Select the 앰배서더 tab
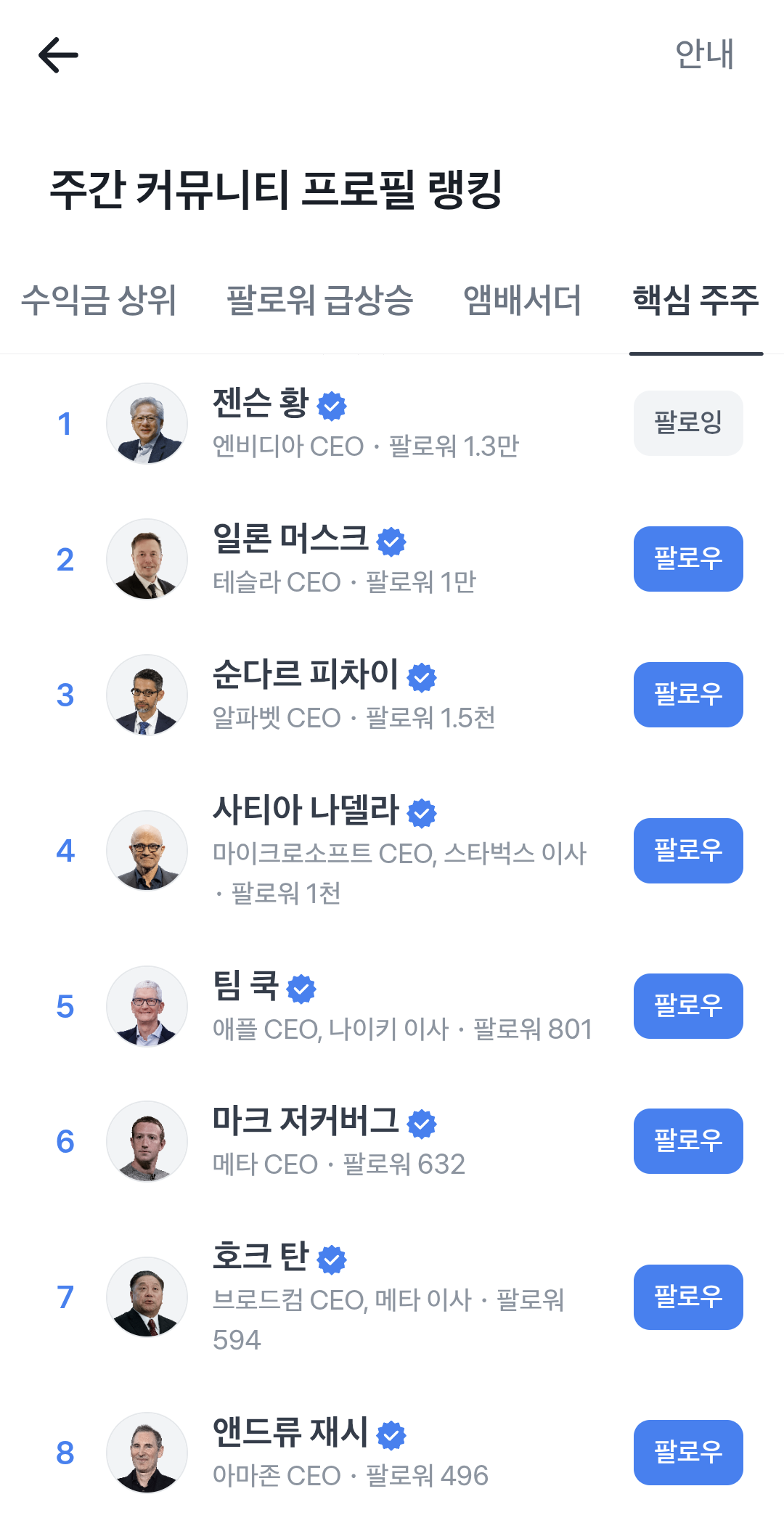784x1539 pixels. 522,301
